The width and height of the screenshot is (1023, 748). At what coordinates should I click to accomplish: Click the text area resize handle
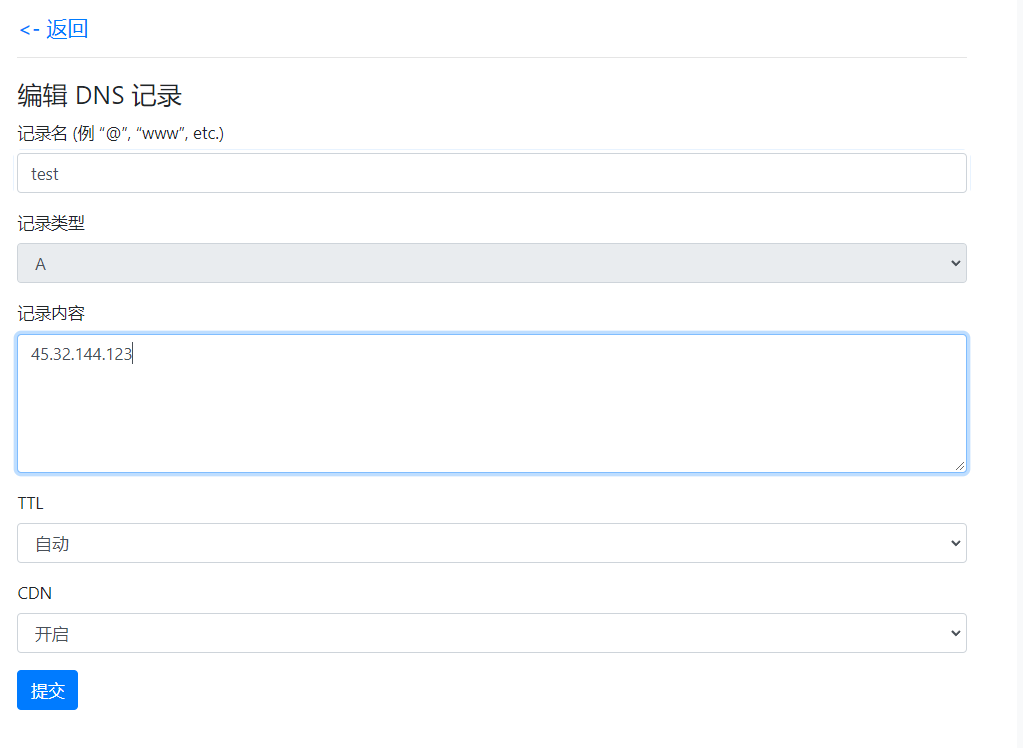coord(960,466)
